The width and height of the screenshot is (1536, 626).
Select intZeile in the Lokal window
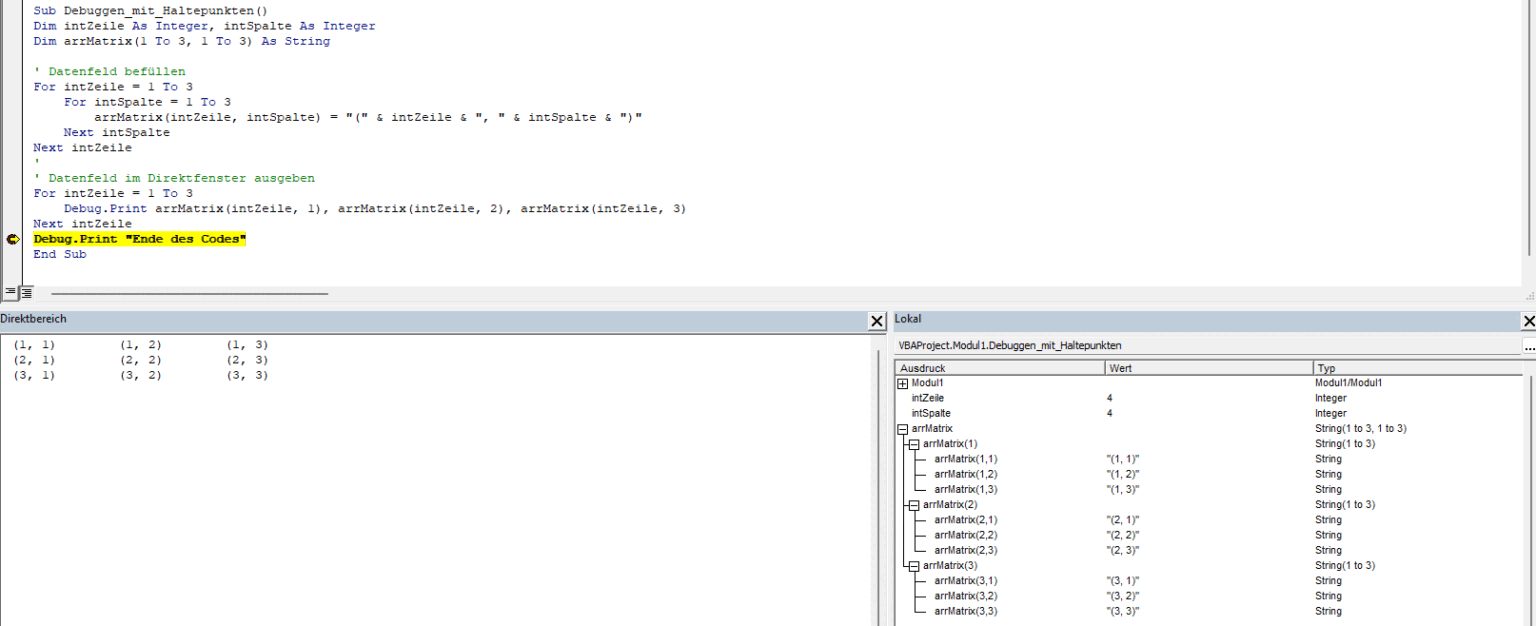[930, 397]
